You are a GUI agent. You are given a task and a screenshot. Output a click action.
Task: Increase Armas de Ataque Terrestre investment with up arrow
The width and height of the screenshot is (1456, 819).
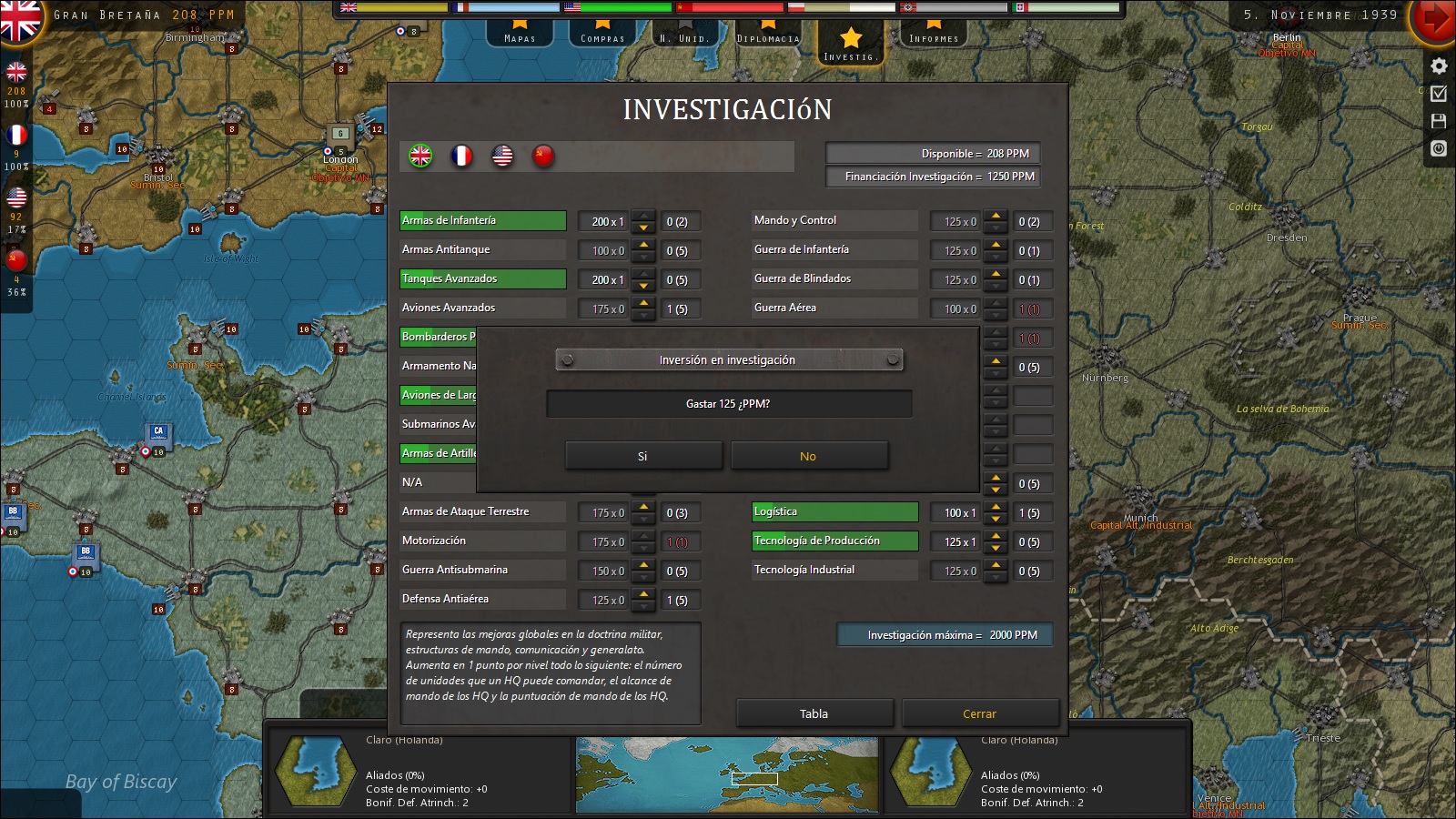[x=643, y=507]
